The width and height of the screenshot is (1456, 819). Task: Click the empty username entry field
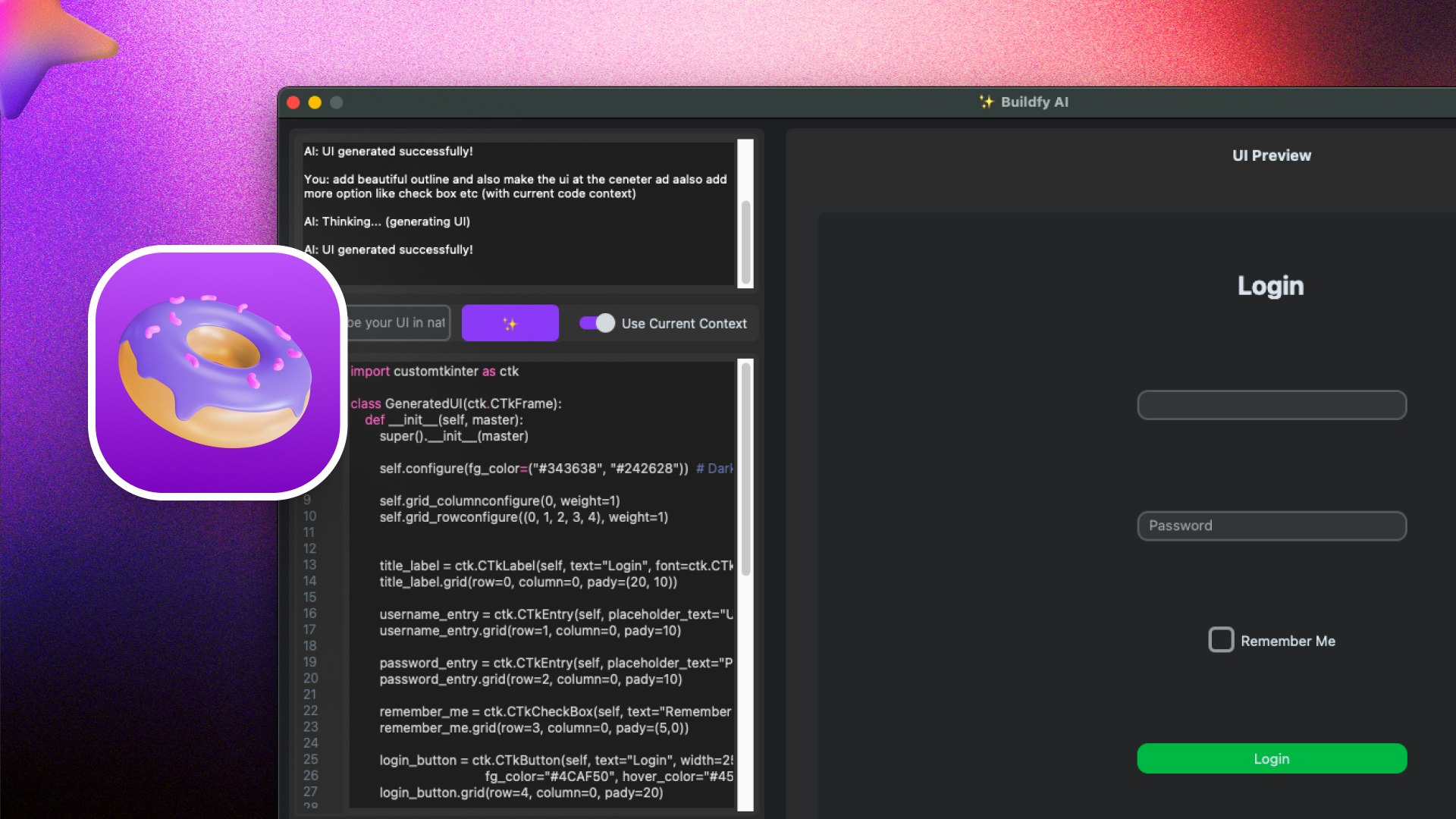point(1272,405)
